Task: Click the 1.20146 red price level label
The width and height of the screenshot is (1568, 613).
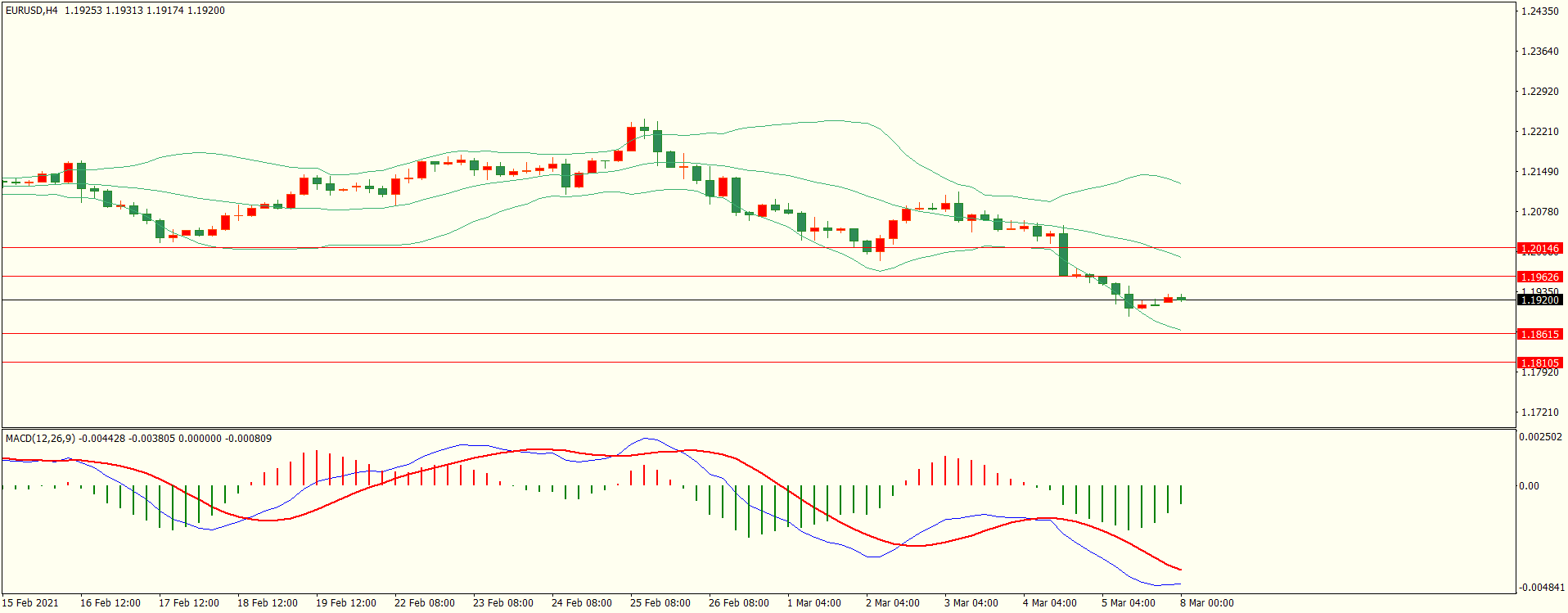Action: (x=1539, y=248)
